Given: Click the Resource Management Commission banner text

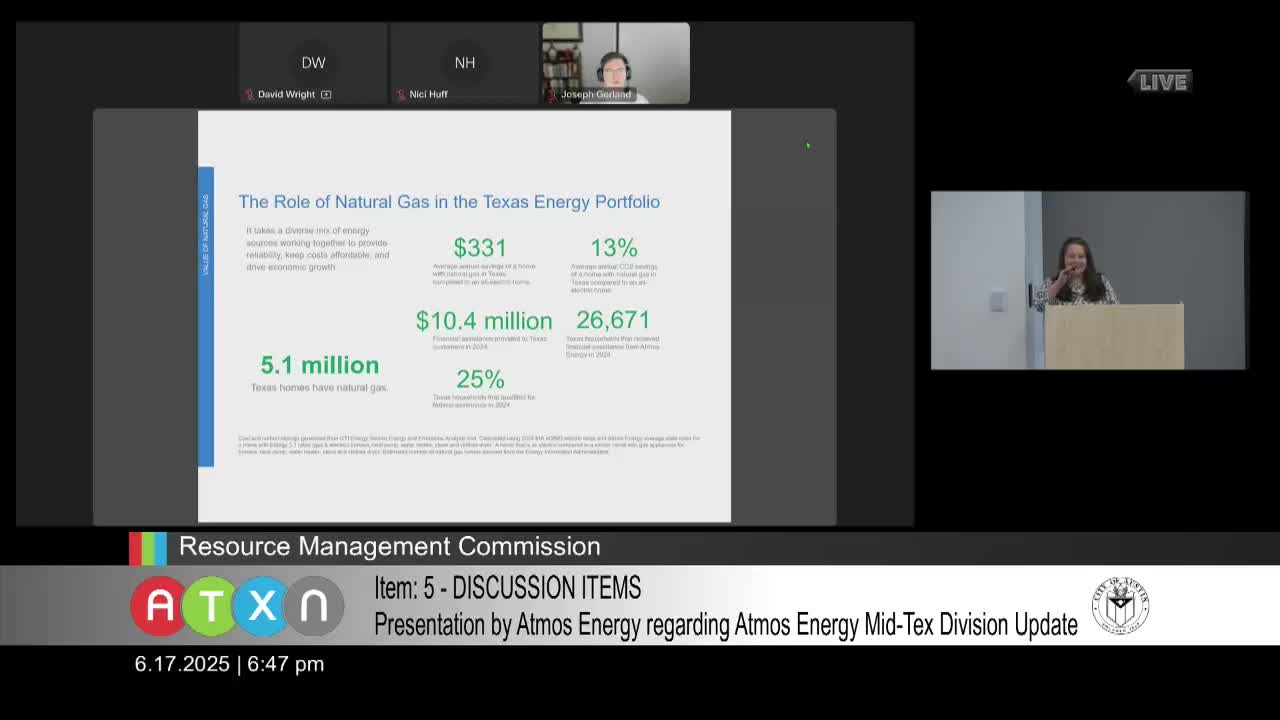Looking at the screenshot, I should 390,547.
